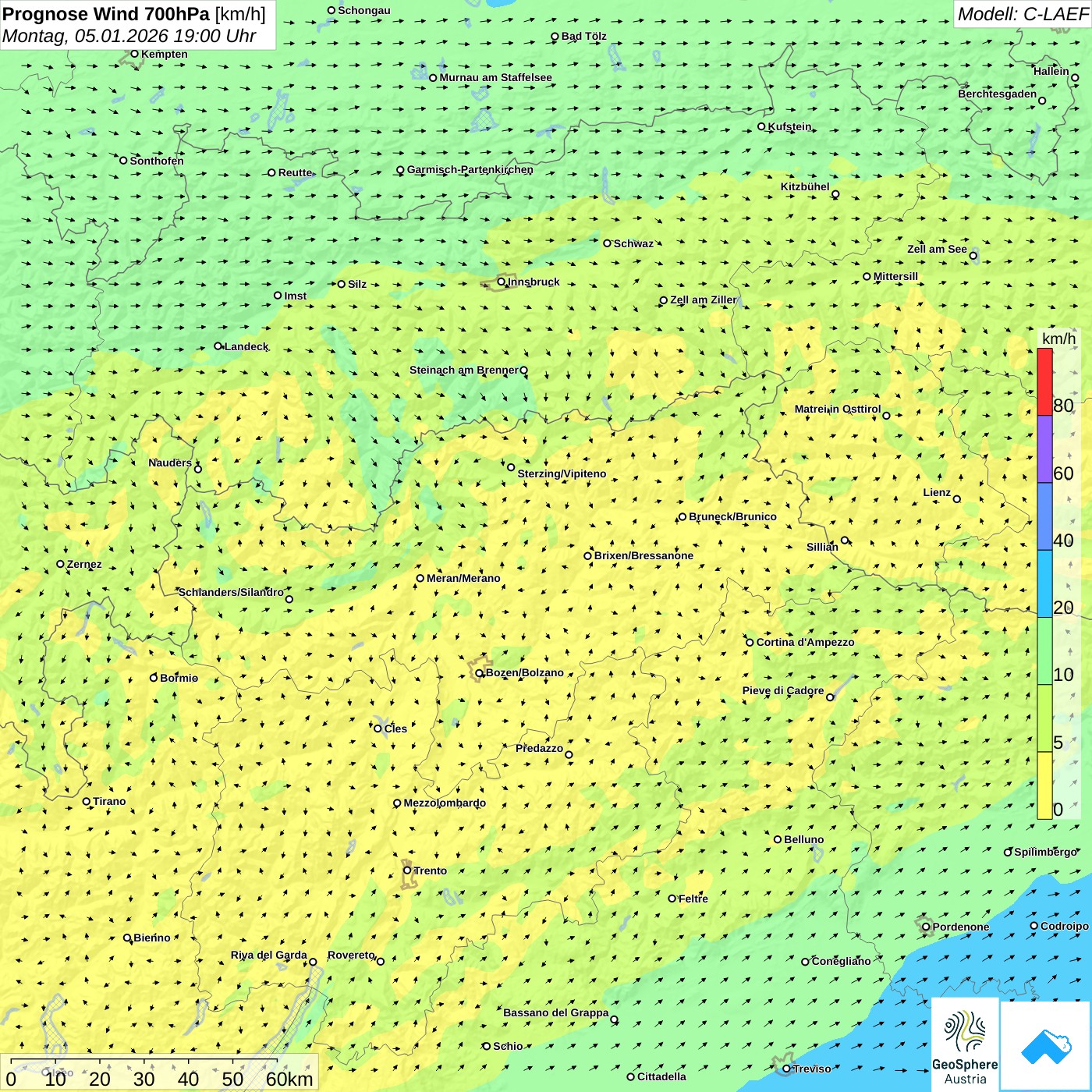The height and width of the screenshot is (1092, 1092).
Task: Click the 'Belluno' label
Action: tap(803, 839)
